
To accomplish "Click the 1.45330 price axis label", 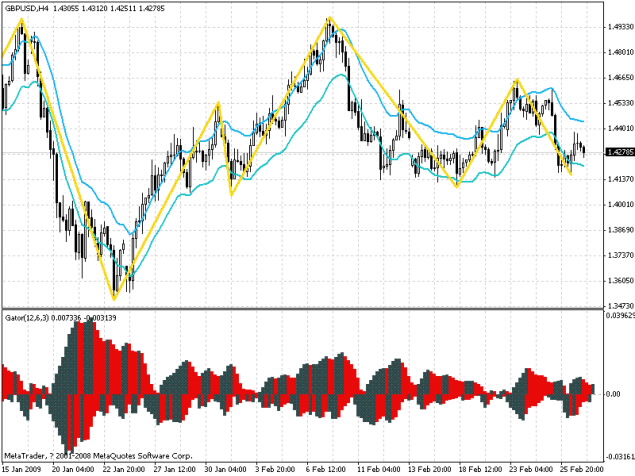I will click(620, 103).
